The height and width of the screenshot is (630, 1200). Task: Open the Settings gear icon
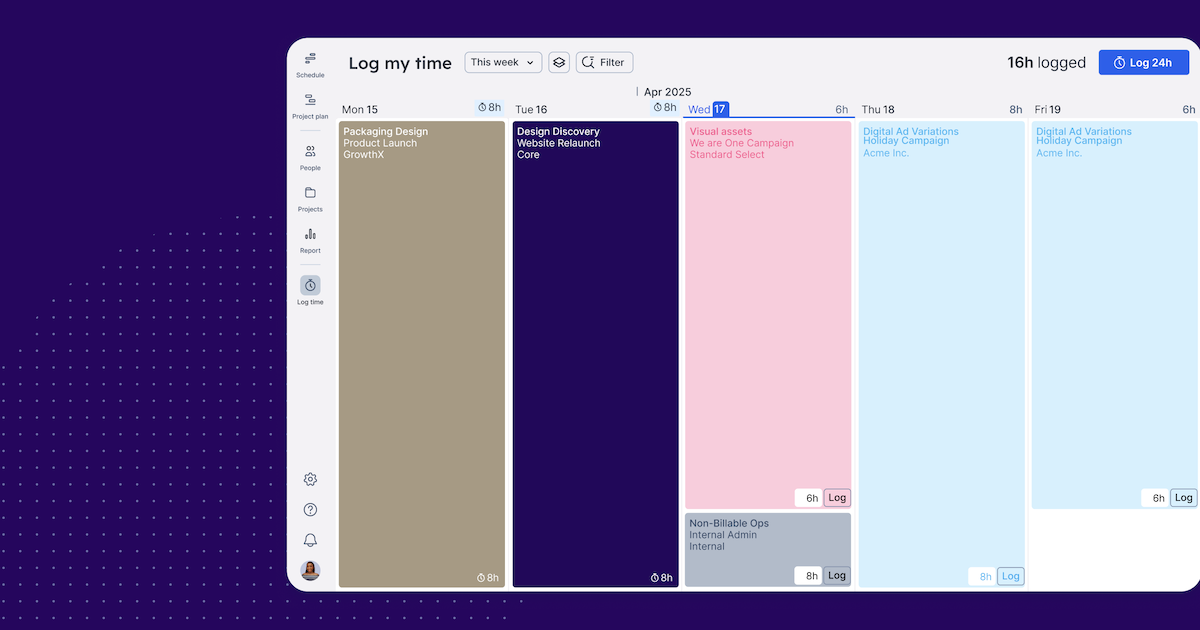[310, 479]
